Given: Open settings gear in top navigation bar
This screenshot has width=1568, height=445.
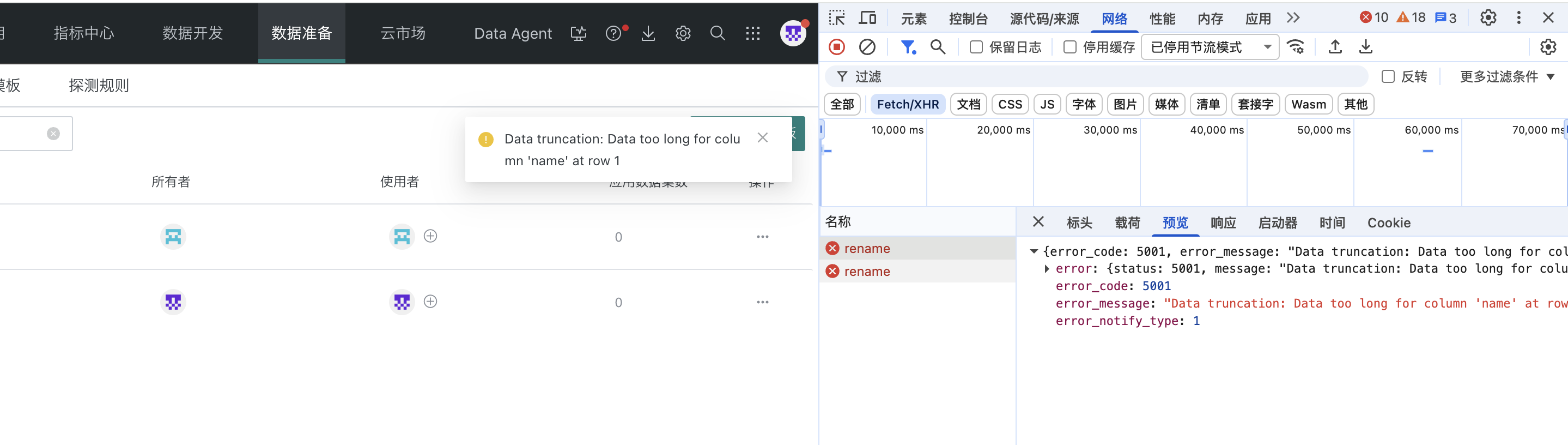Looking at the screenshot, I should (x=683, y=33).
